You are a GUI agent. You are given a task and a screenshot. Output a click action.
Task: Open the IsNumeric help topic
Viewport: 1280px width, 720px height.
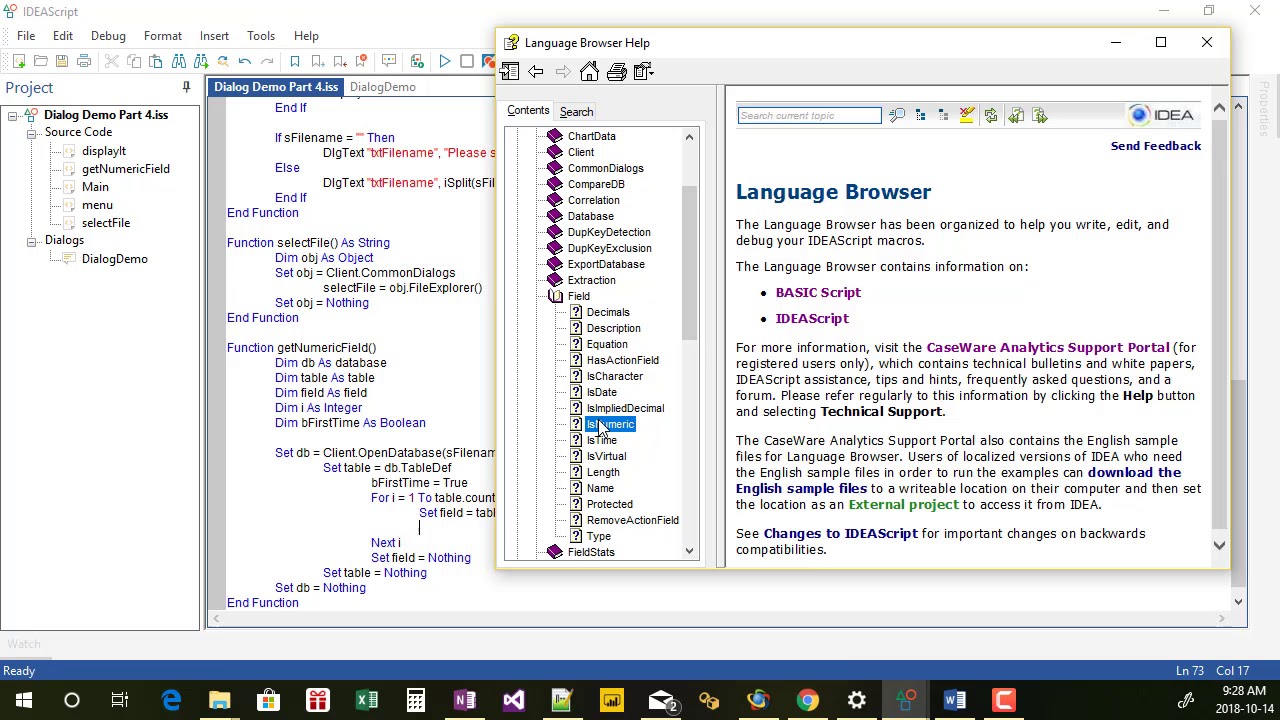[610, 424]
